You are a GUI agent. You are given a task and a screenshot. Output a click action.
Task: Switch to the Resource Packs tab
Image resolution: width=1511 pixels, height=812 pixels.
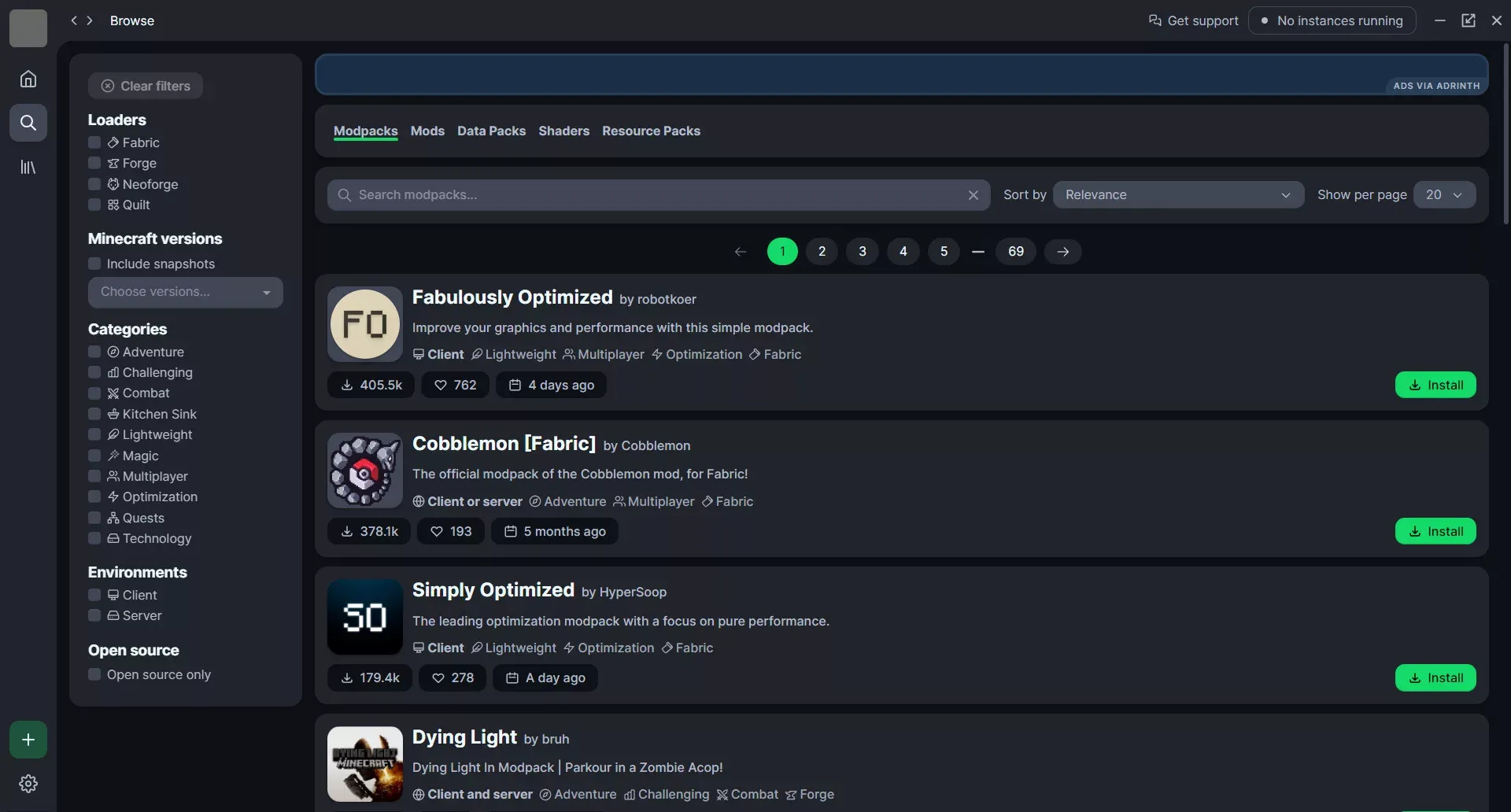[x=651, y=131]
